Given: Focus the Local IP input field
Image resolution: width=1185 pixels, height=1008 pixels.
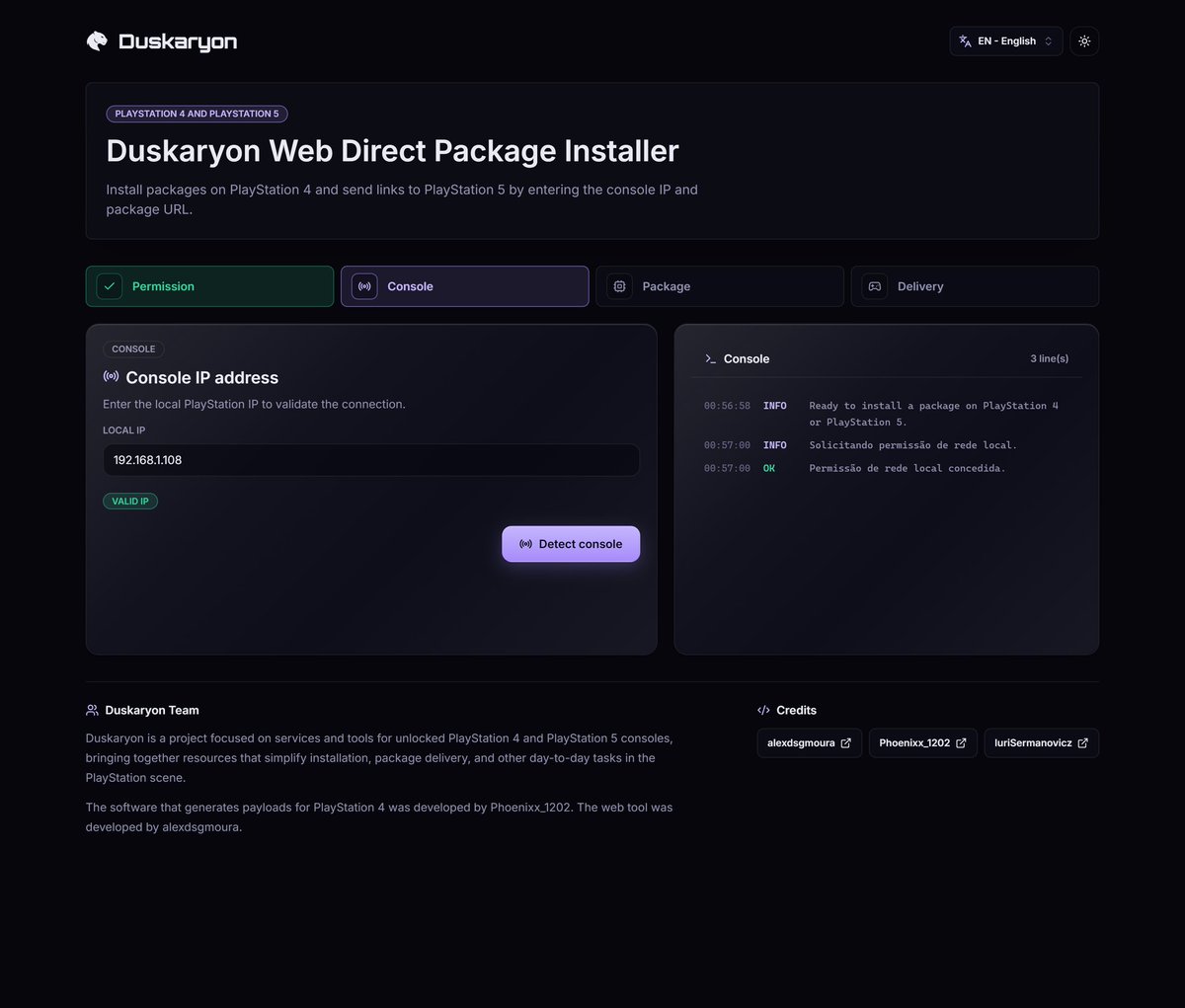Looking at the screenshot, I should click(371, 460).
